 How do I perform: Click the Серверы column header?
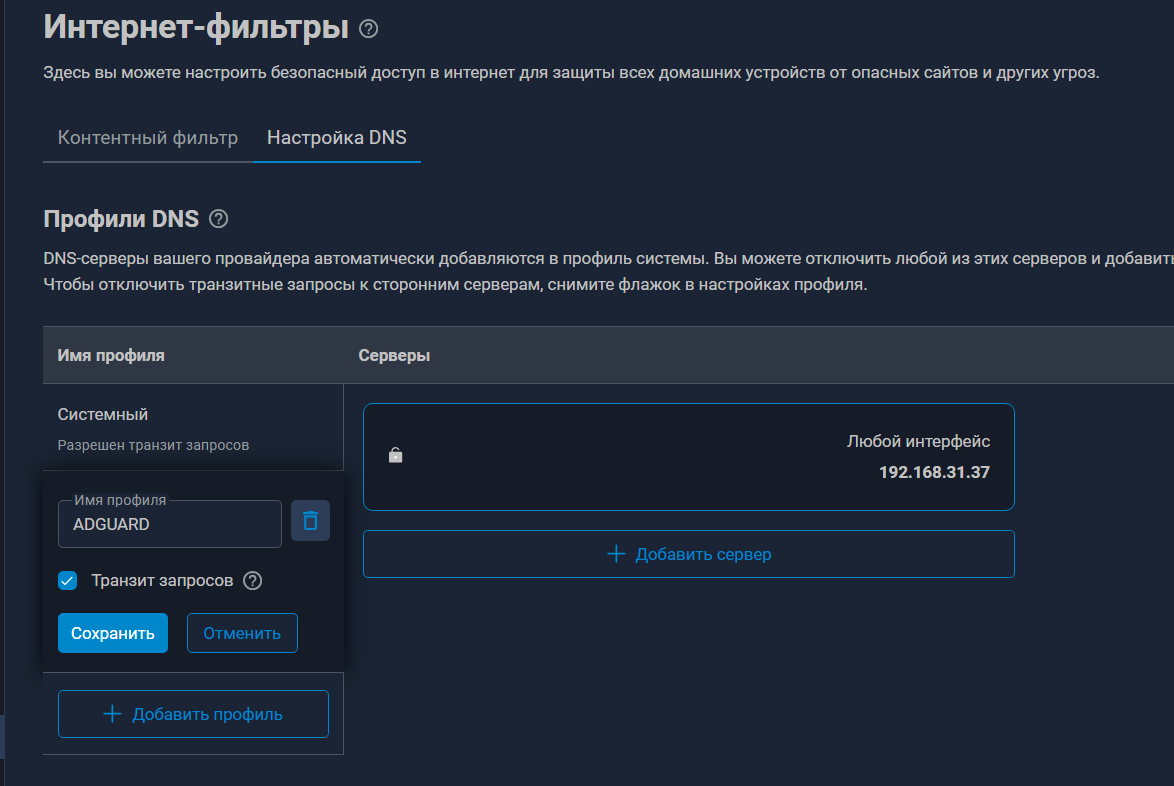(x=394, y=355)
